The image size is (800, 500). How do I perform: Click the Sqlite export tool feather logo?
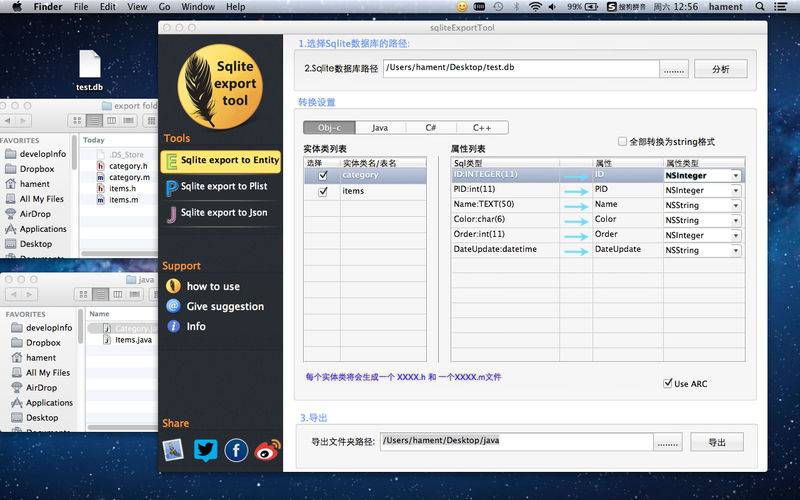coord(220,87)
